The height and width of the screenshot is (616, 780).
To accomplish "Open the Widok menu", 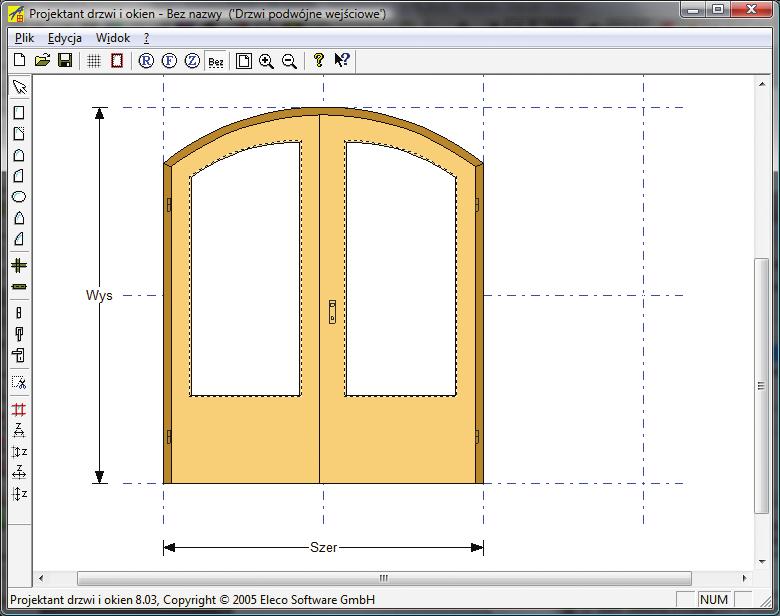I will click(113, 38).
